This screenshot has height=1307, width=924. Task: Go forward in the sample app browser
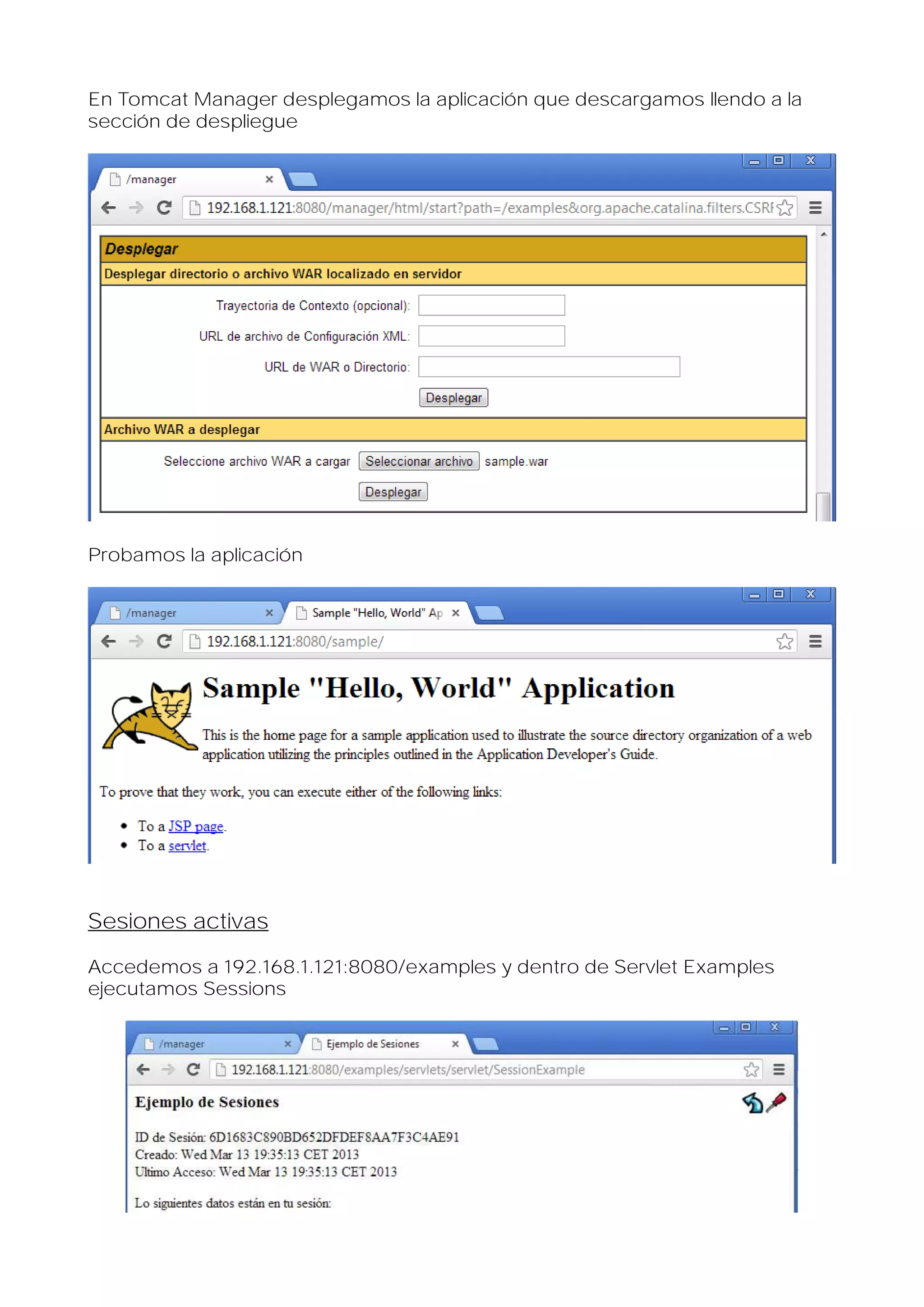[136, 642]
